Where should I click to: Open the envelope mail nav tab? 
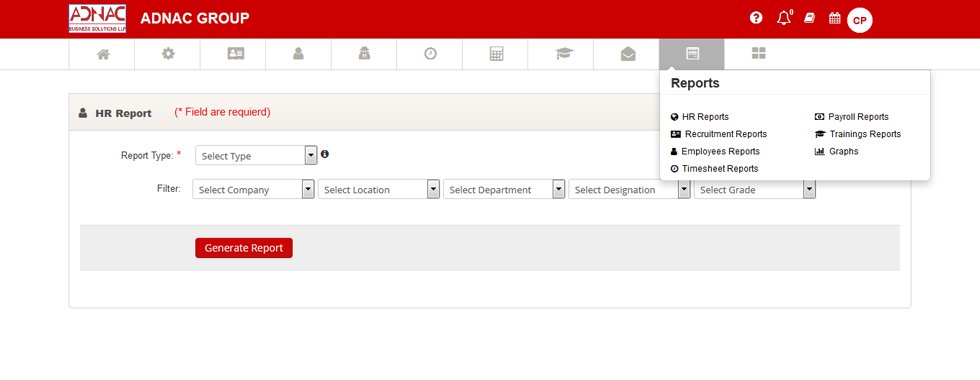[x=627, y=54]
